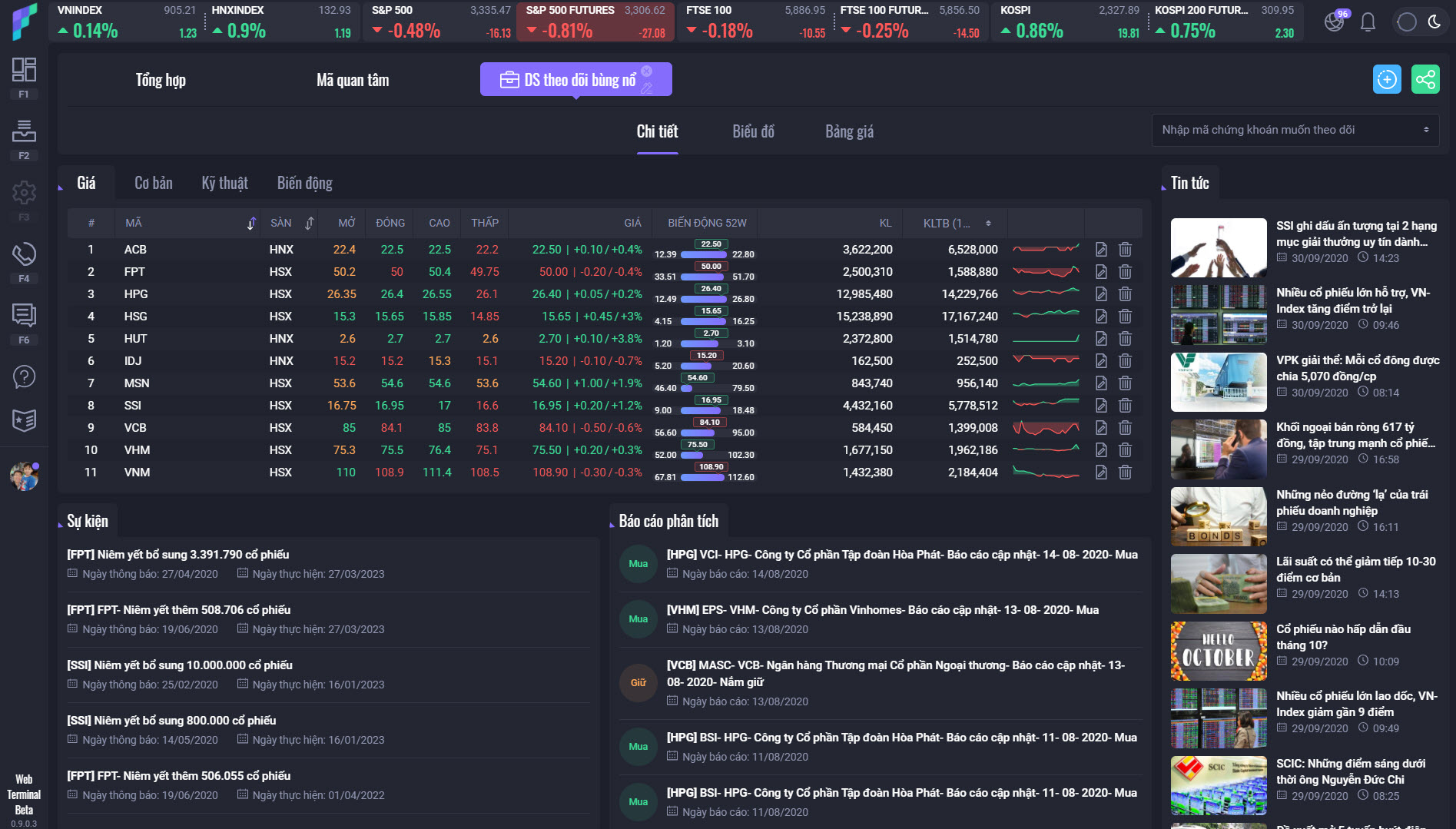The height and width of the screenshot is (829, 1456).
Task: Open the F1 dashboard layout icon
Action: (24, 71)
